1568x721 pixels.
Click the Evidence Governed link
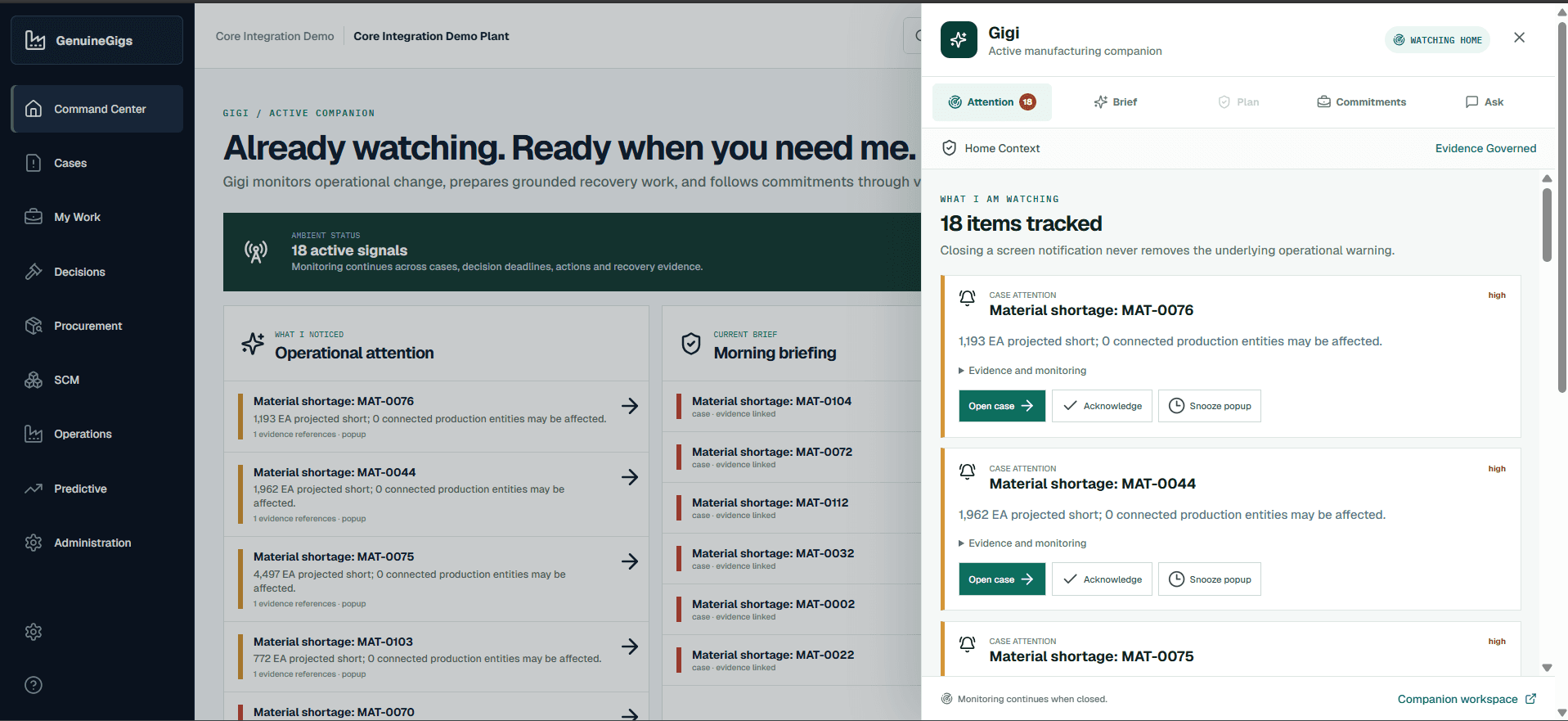click(1485, 148)
